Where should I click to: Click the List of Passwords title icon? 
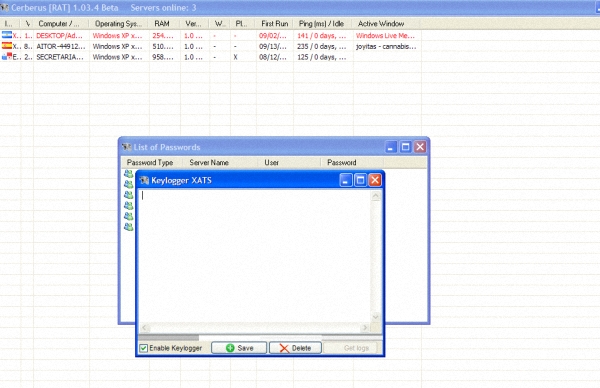coord(126,147)
